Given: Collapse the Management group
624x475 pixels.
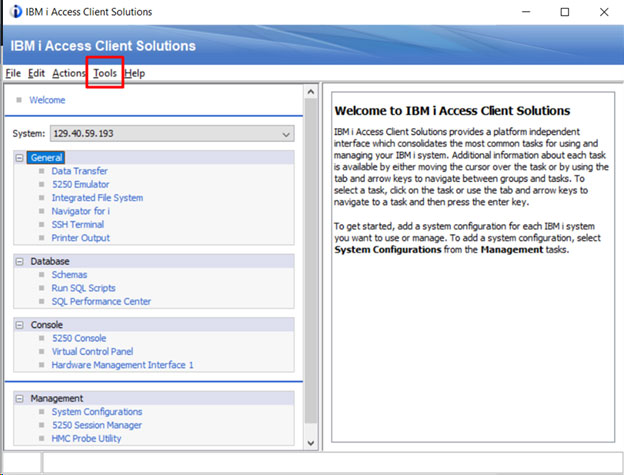Looking at the screenshot, I should [x=19, y=399].
